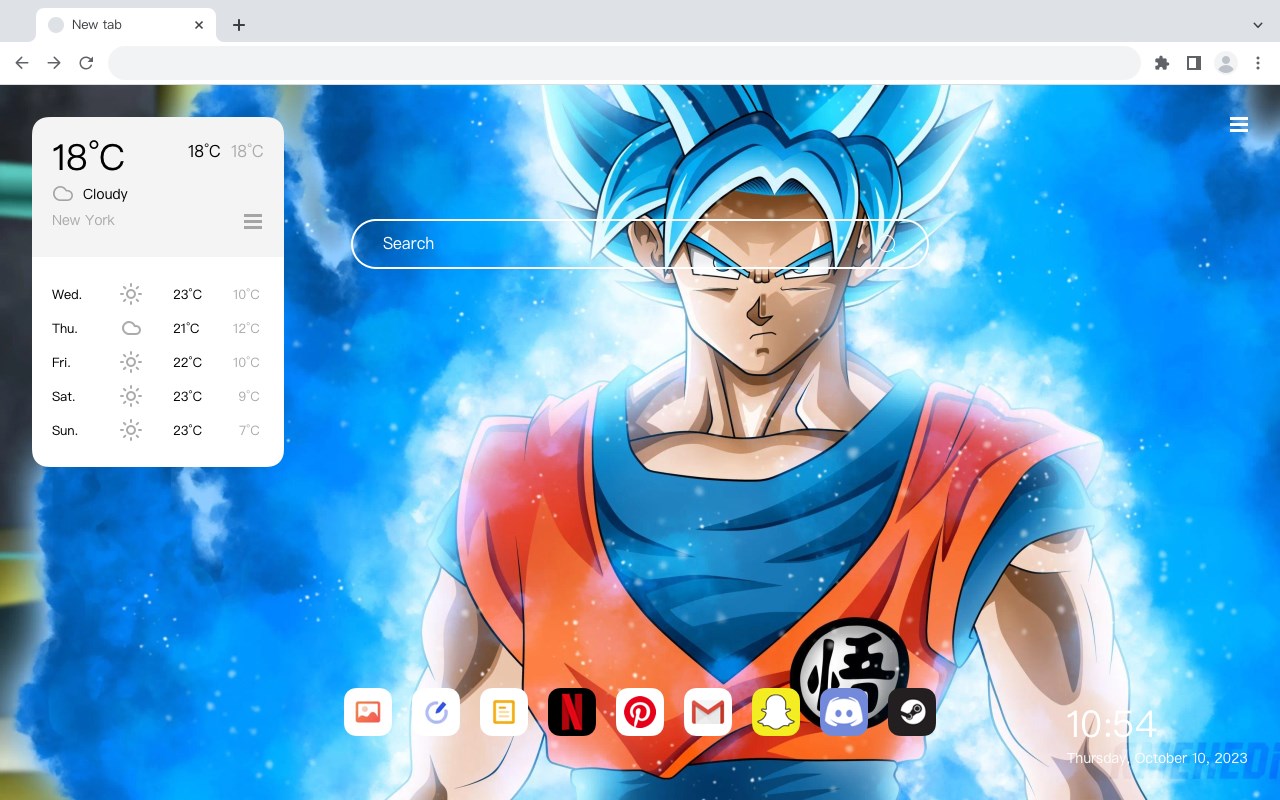Open the Gmail shortcut

tap(708, 712)
